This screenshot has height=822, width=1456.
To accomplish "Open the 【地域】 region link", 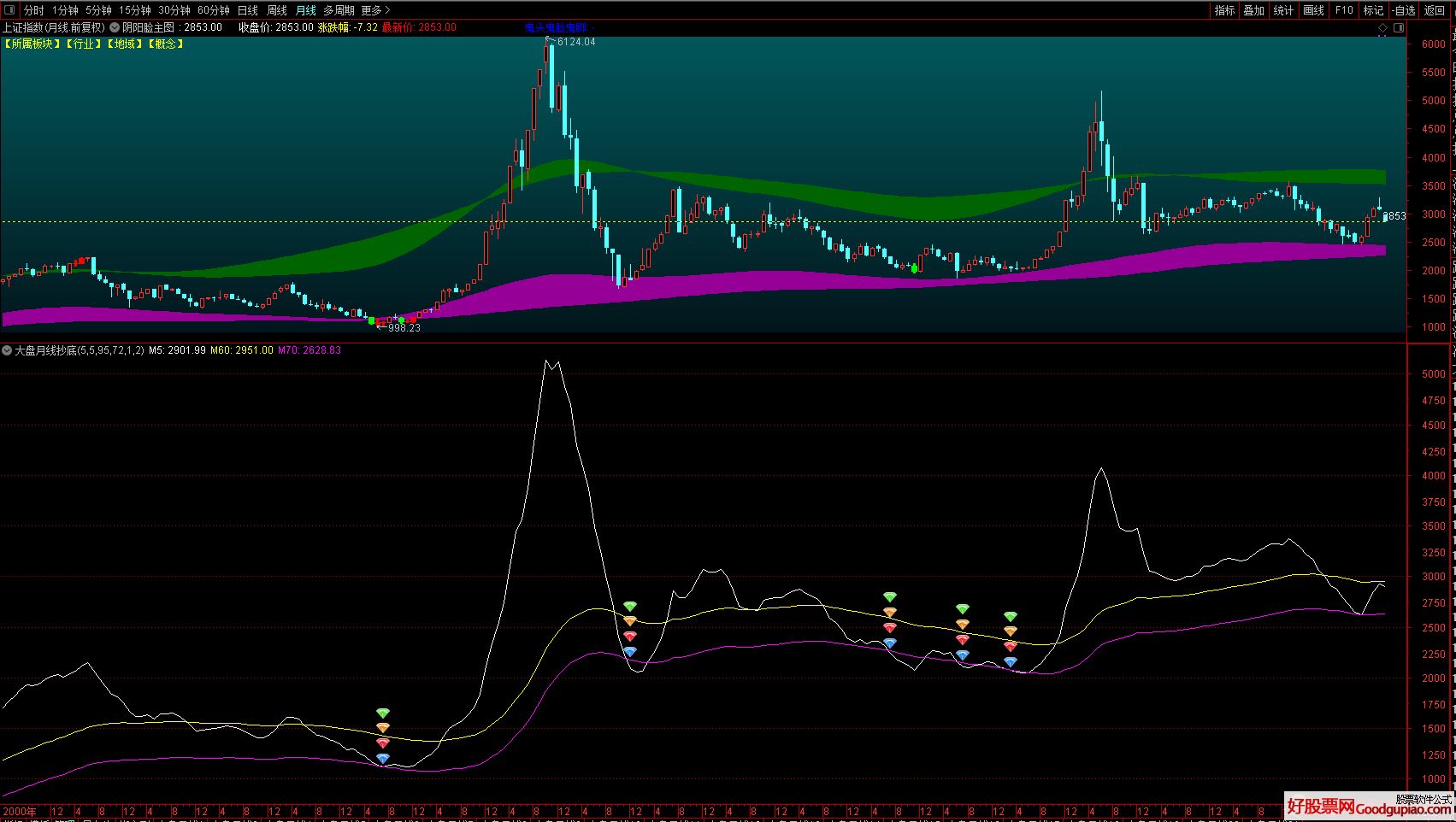I will click(125, 44).
